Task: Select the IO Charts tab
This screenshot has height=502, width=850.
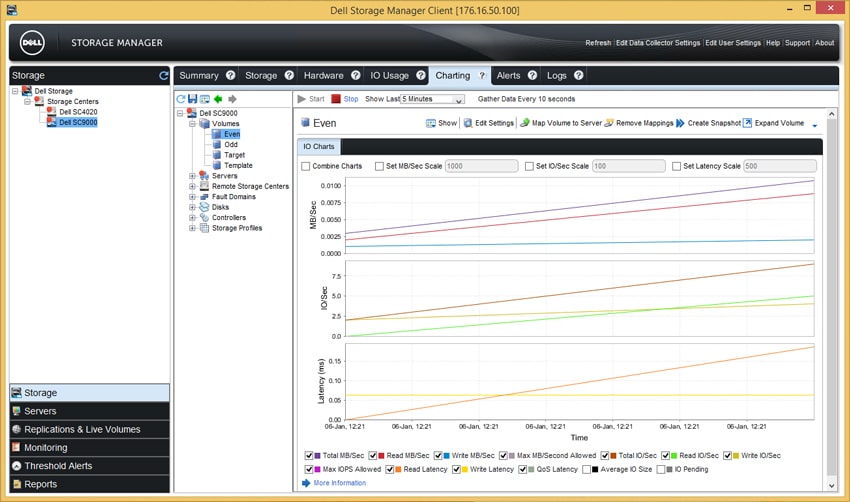Action: tap(319, 146)
